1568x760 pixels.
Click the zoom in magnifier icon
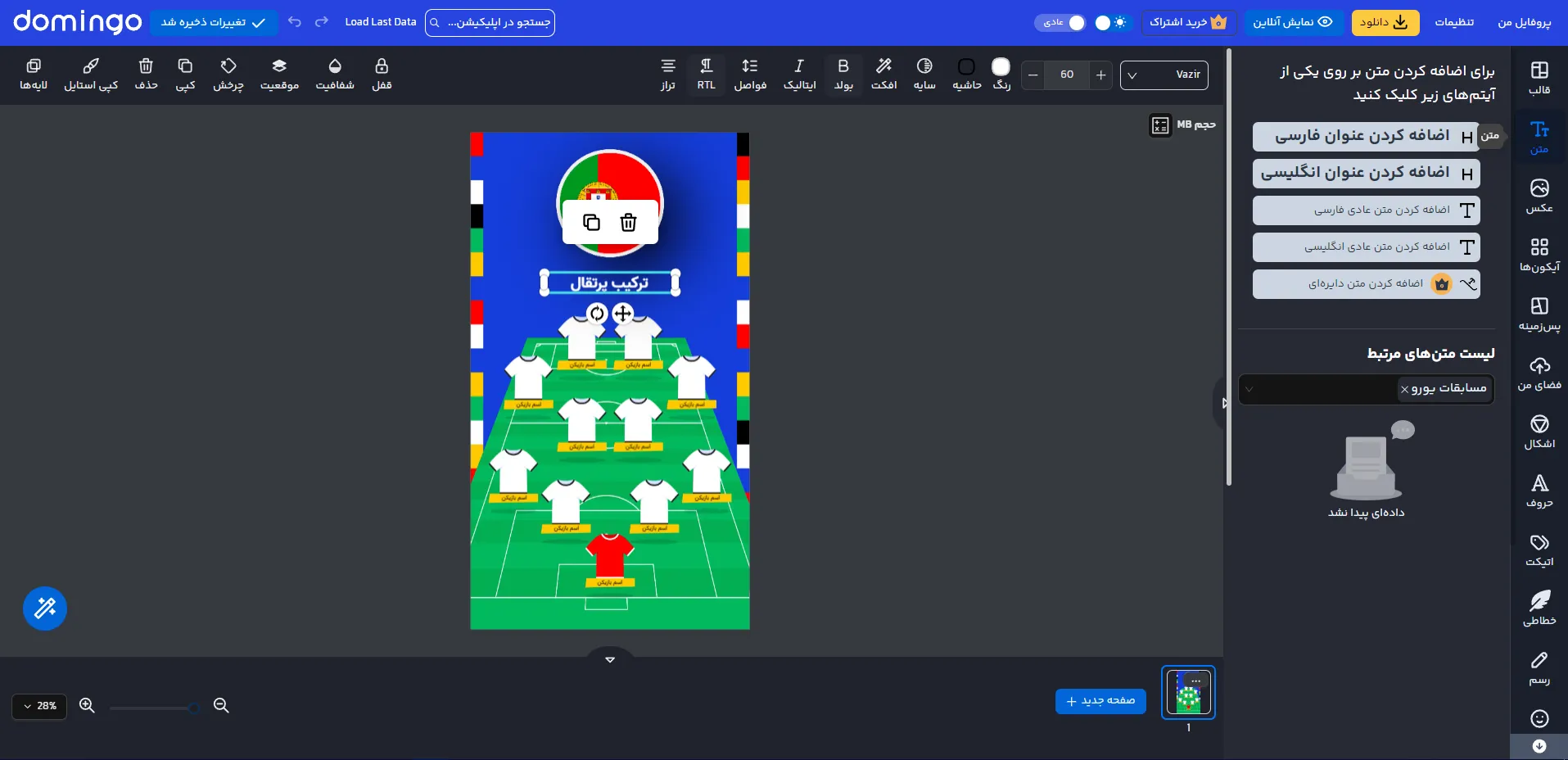87,705
